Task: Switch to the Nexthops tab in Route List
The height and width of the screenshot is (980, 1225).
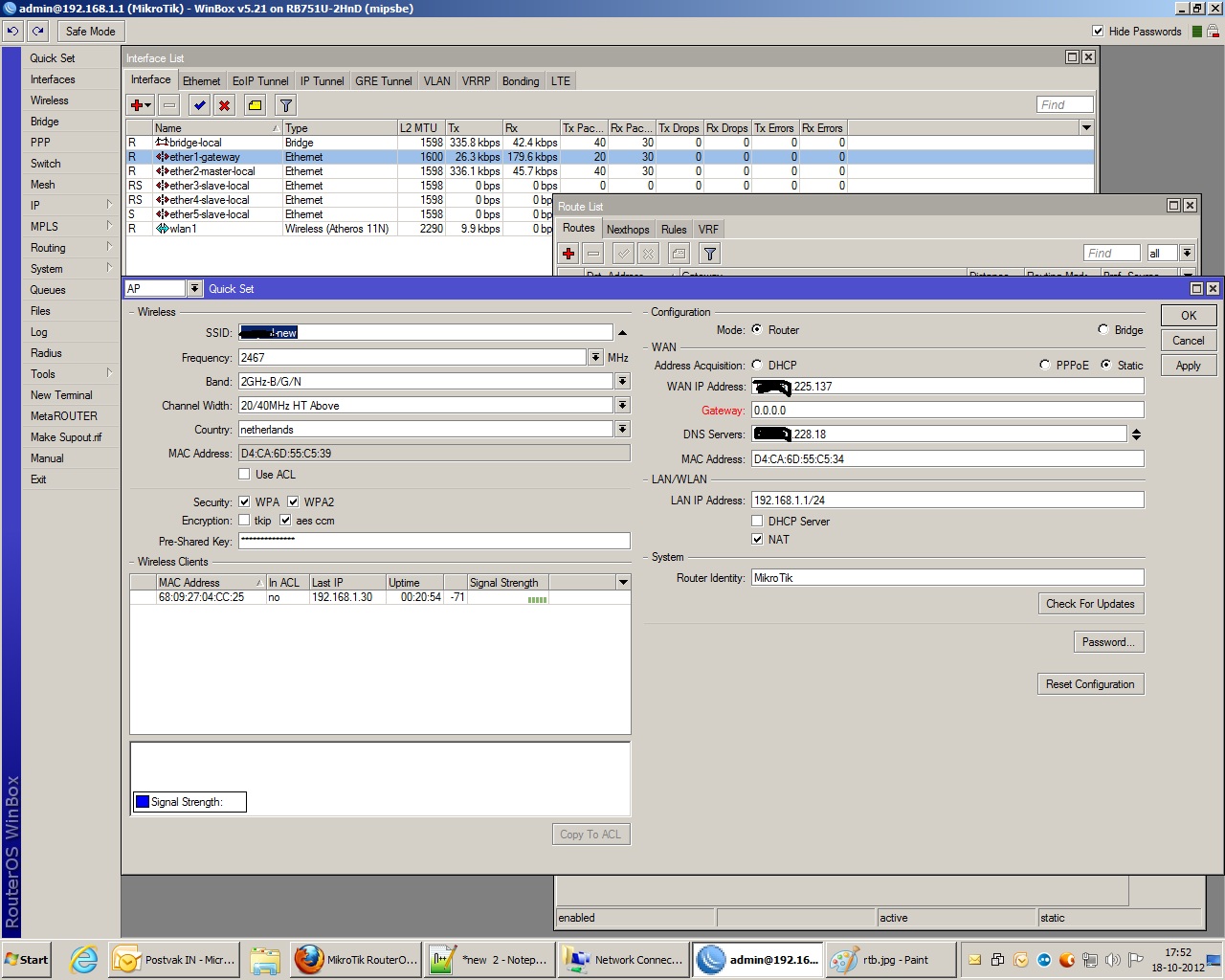Action: tap(628, 230)
